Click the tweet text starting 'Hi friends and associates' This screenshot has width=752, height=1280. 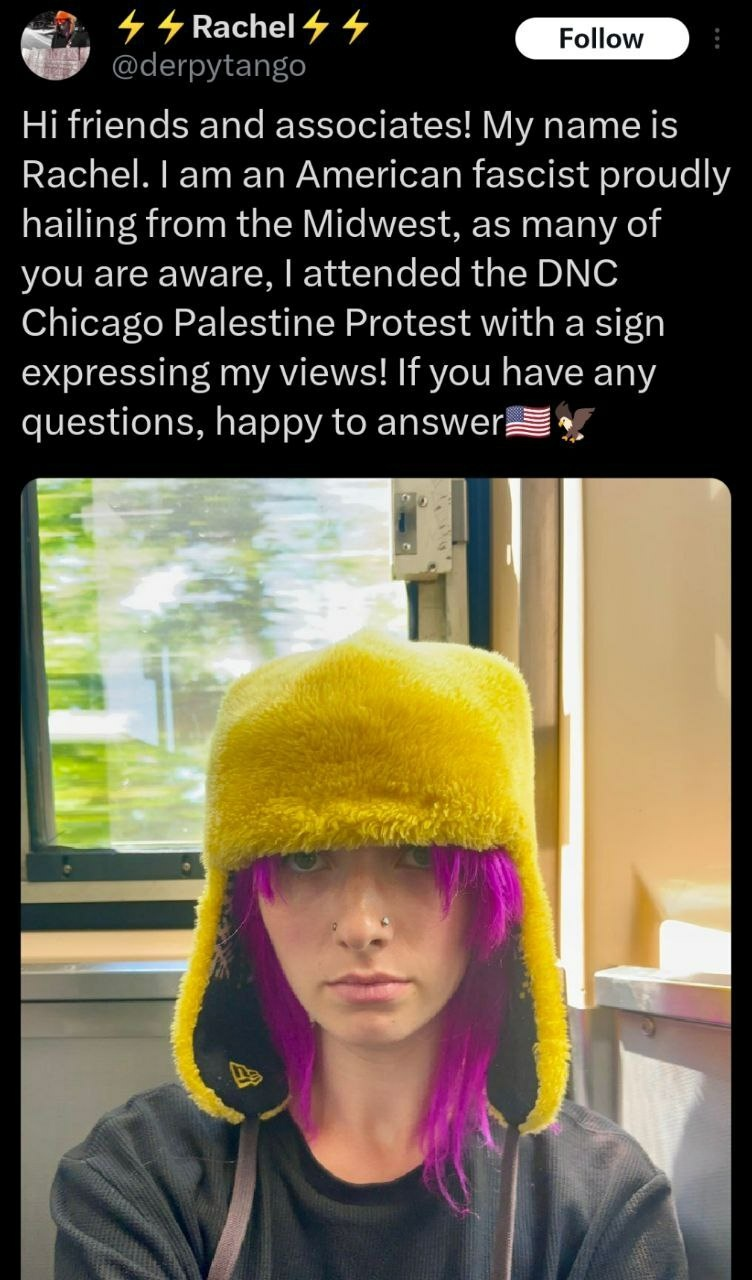[376, 274]
